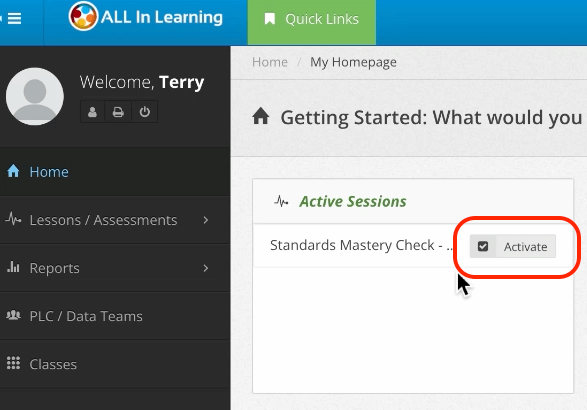Click the Home house icon in sidebar
The height and width of the screenshot is (410, 587).
(13, 171)
